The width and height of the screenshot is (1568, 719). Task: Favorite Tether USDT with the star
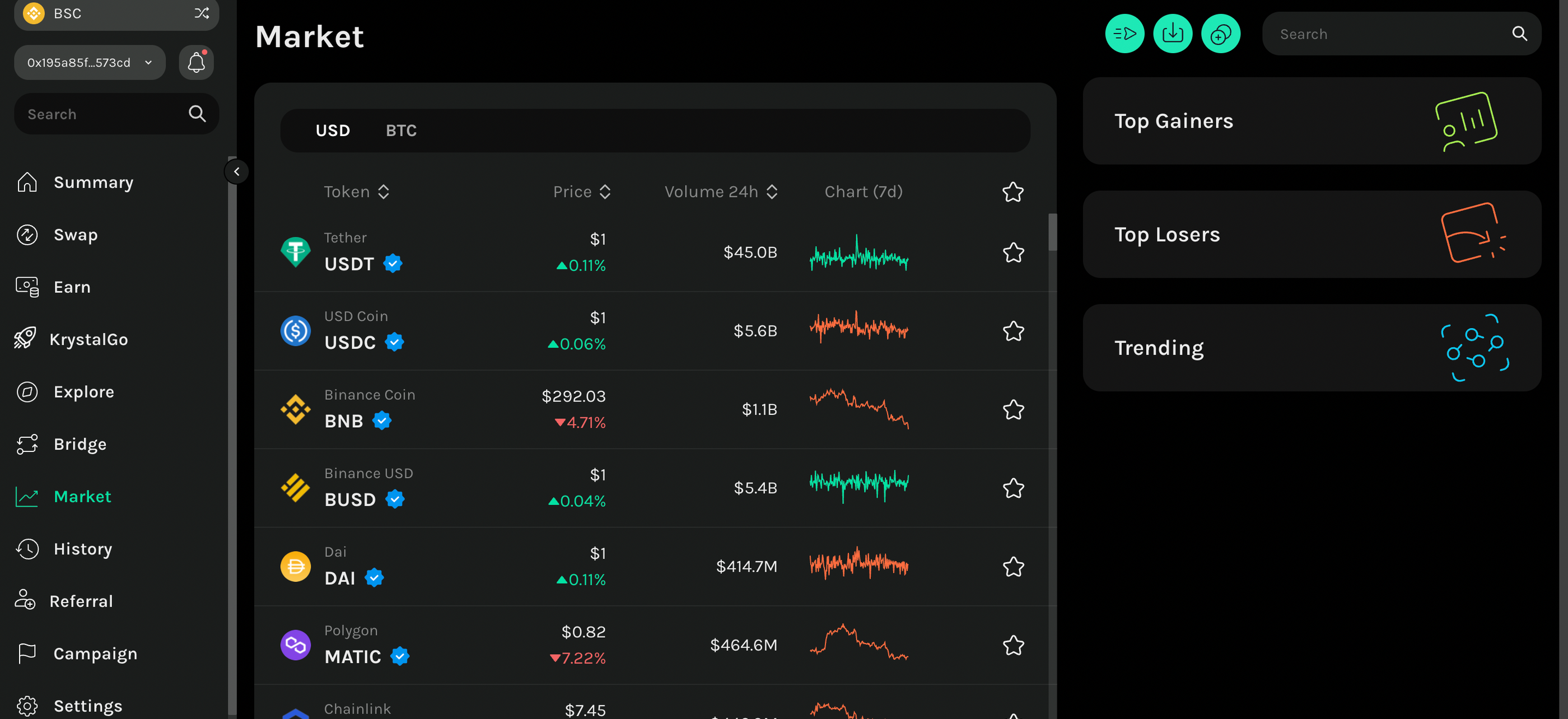1013,252
